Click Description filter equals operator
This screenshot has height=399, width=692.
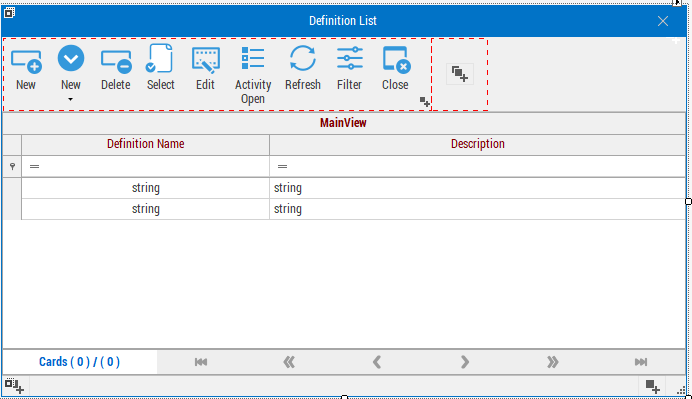coord(282,166)
